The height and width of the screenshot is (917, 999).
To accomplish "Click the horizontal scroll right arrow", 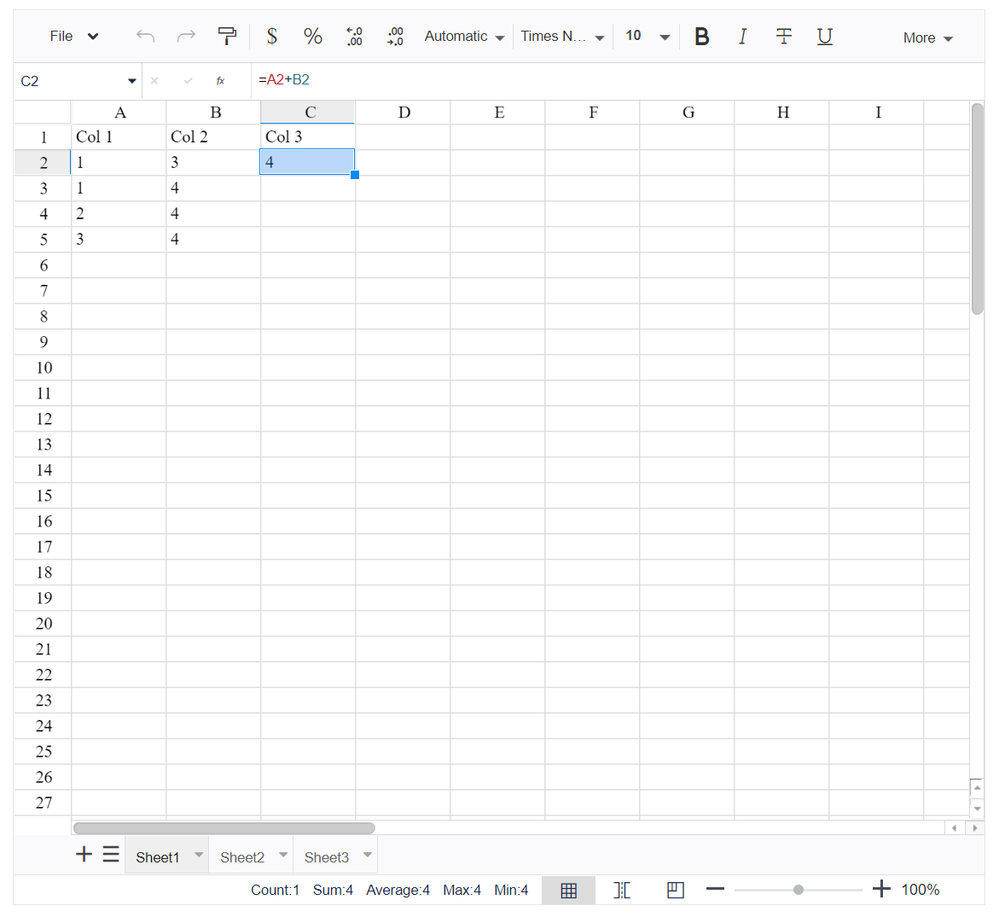I will pos(975,828).
